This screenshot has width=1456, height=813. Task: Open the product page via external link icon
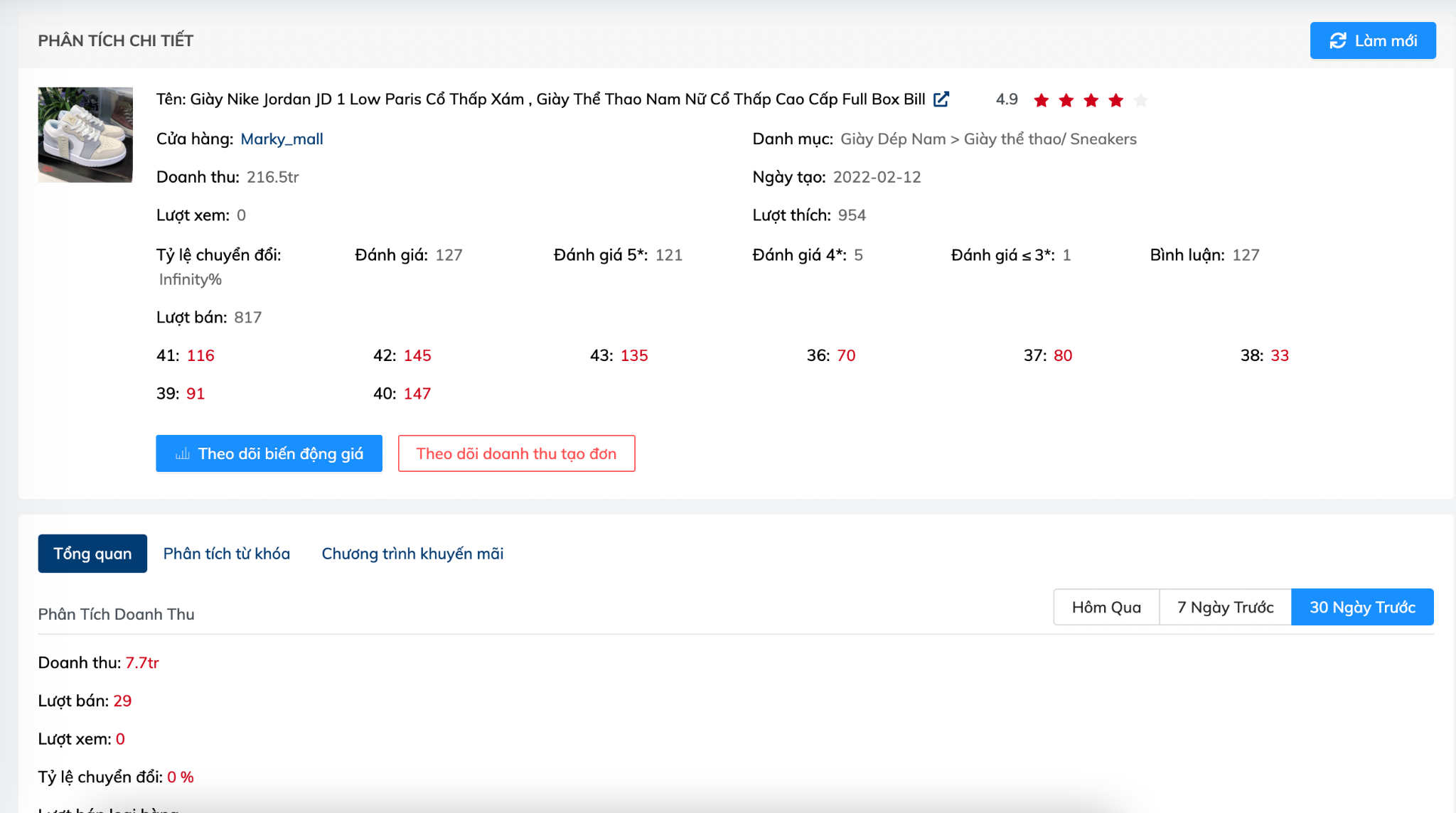942,99
